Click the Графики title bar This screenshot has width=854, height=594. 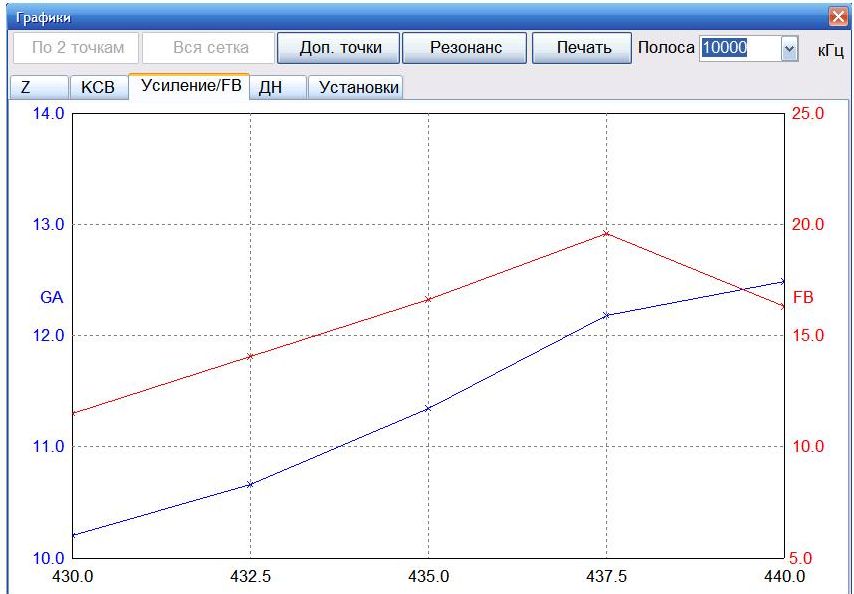(414, 17)
